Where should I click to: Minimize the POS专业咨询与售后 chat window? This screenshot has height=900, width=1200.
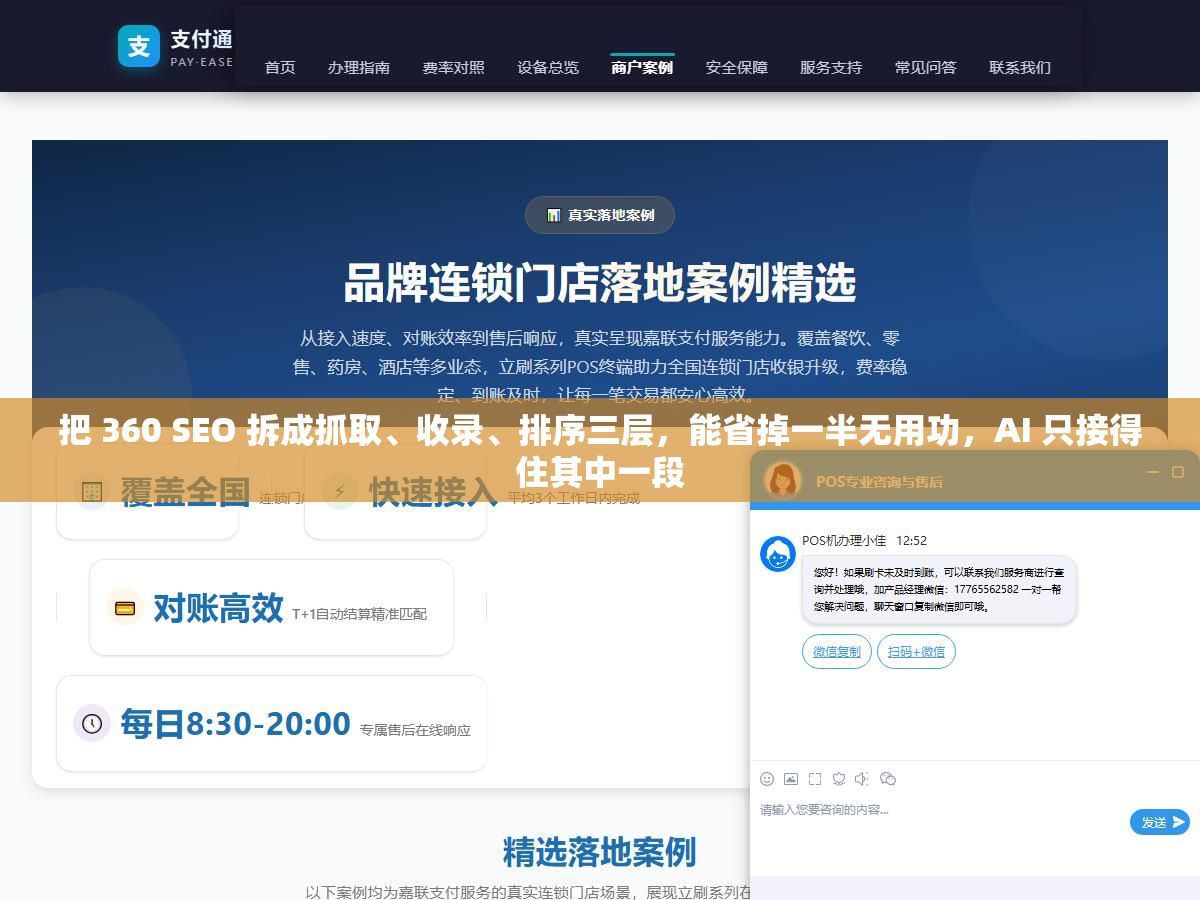tap(1152, 472)
